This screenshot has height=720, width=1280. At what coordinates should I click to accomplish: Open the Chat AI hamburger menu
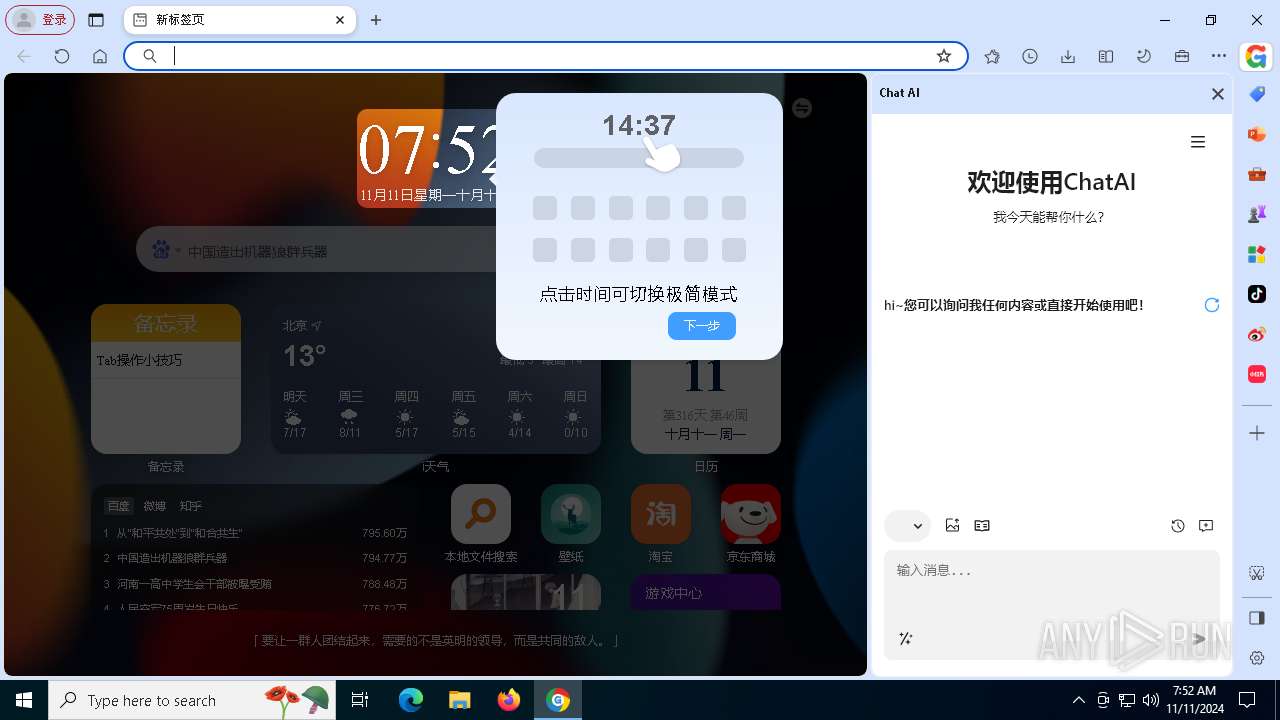click(1198, 142)
